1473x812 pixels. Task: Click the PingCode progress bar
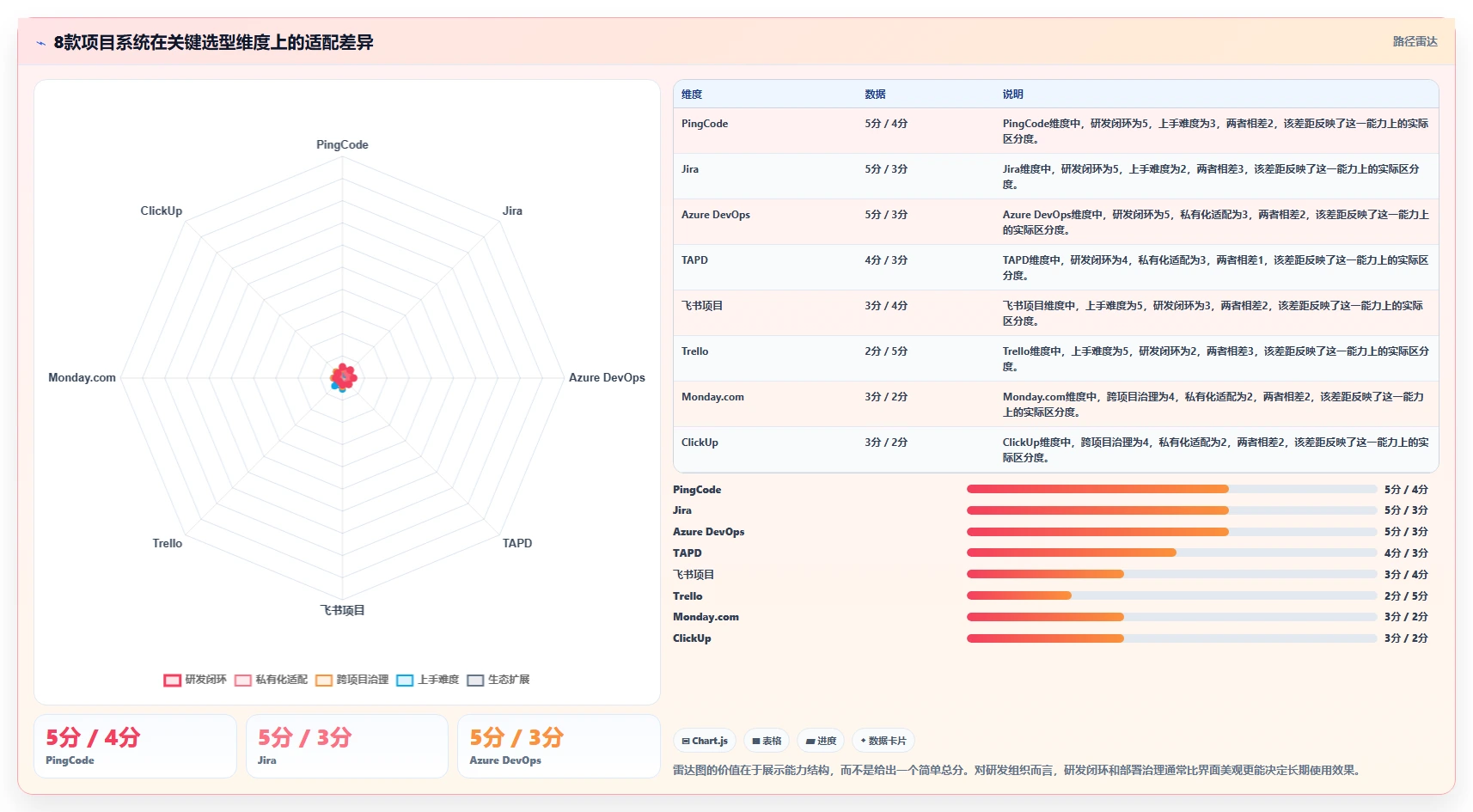(1171, 489)
